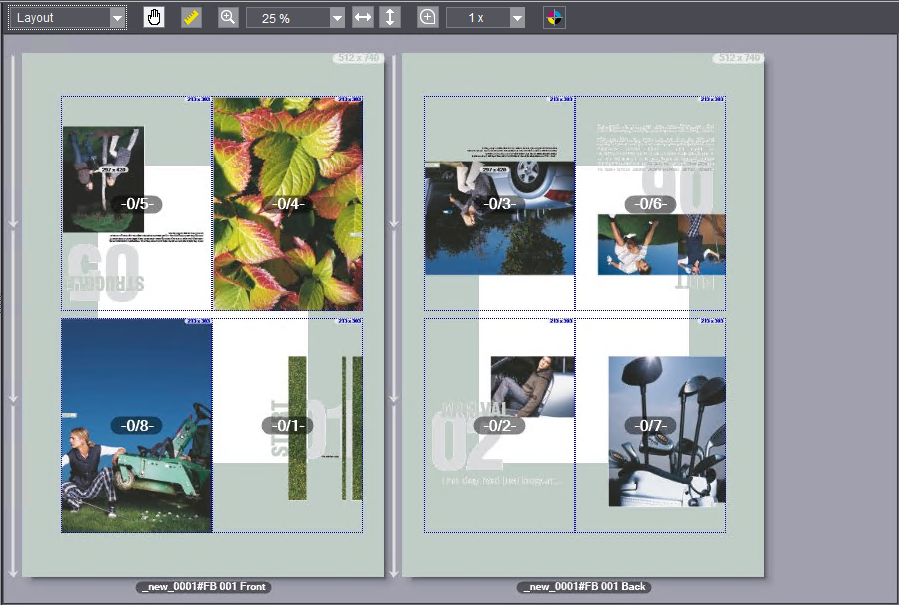
Task: Select the hand pan tool
Action: [x=154, y=16]
